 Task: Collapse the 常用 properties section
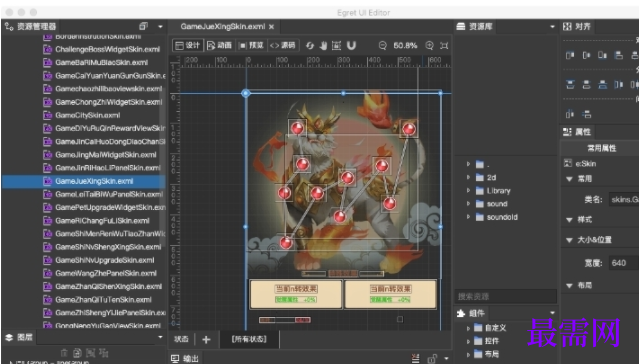click(x=569, y=179)
